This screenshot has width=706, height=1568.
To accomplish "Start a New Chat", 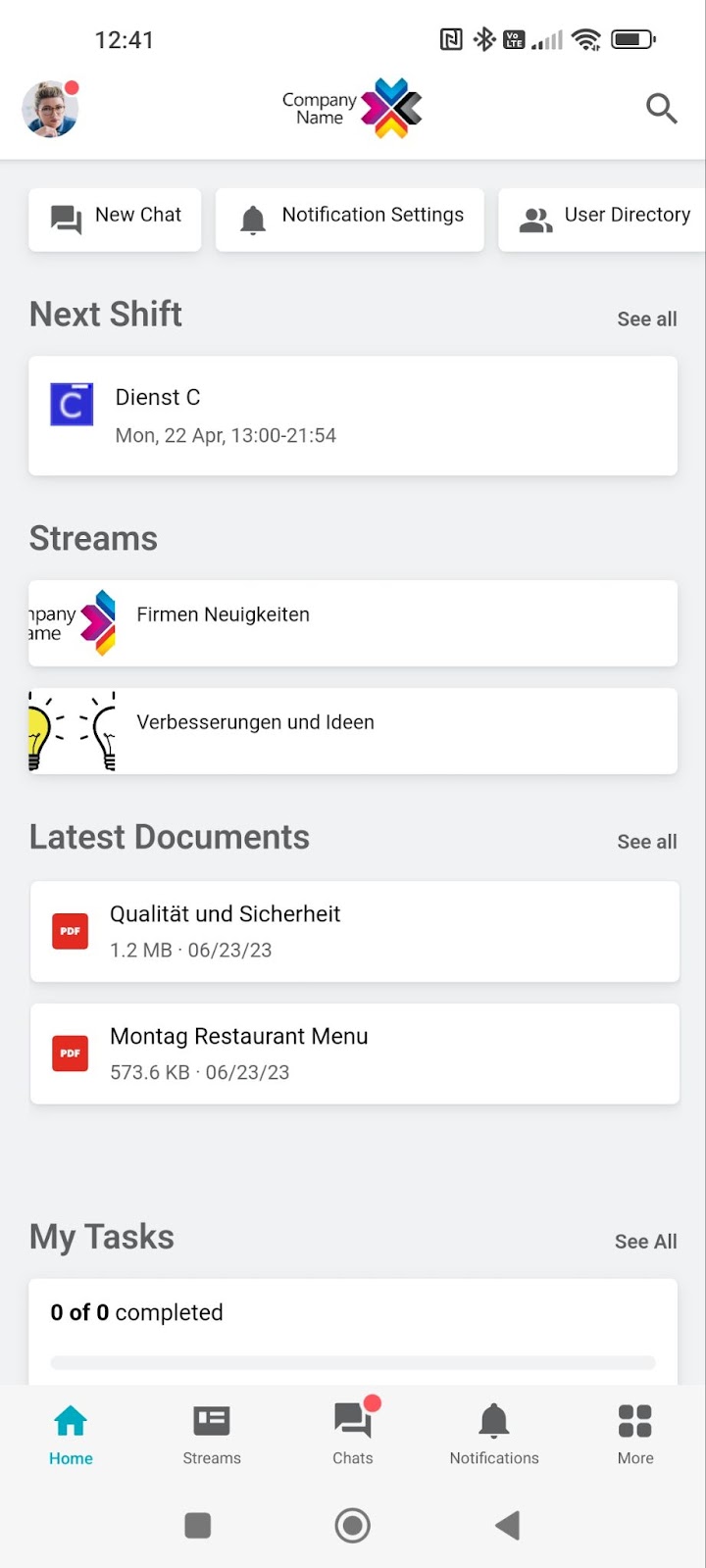I will coord(116,219).
